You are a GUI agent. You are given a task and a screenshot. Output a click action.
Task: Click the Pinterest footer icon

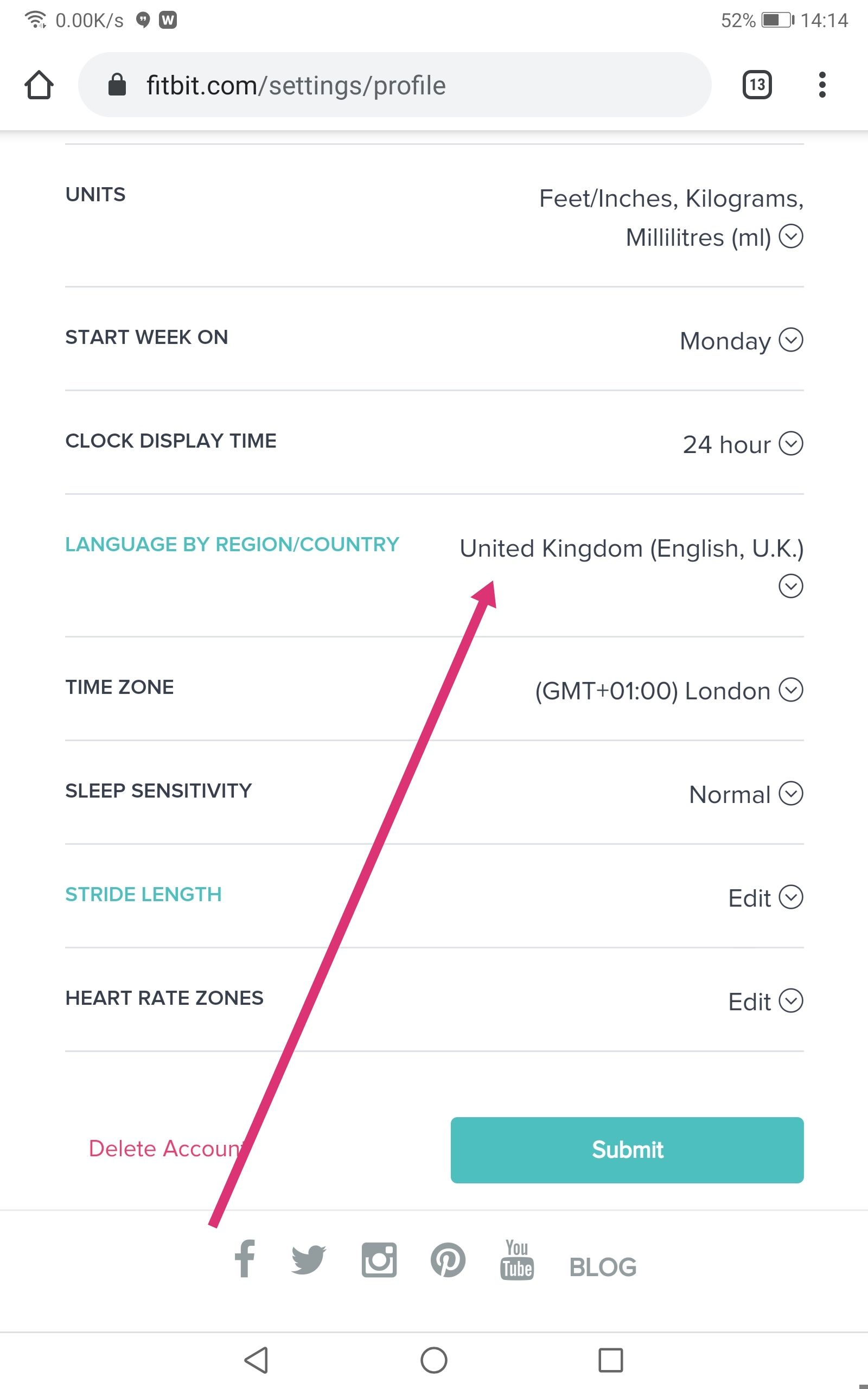coord(448,1261)
